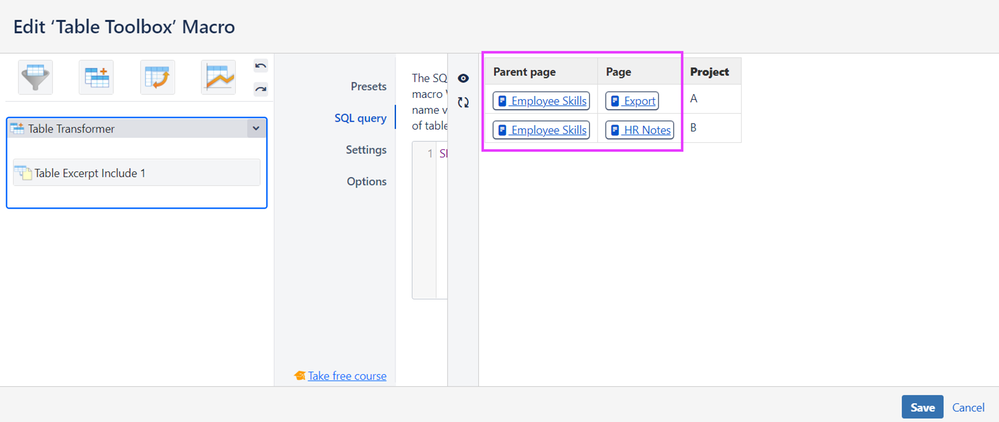
Task: Open the Presets tab
Action: 368,86
